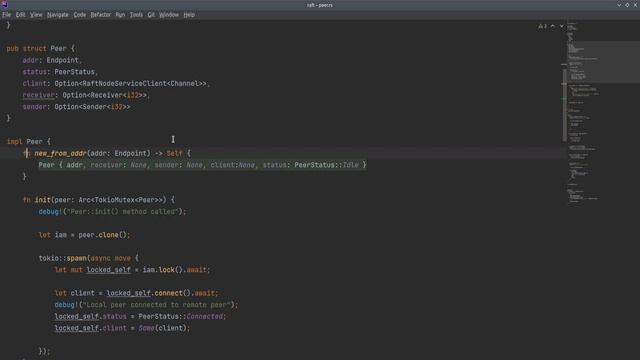Image resolution: width=640 pixels, height=360 pixels.
Task: Open the File menu
Action: coord(7,15)
